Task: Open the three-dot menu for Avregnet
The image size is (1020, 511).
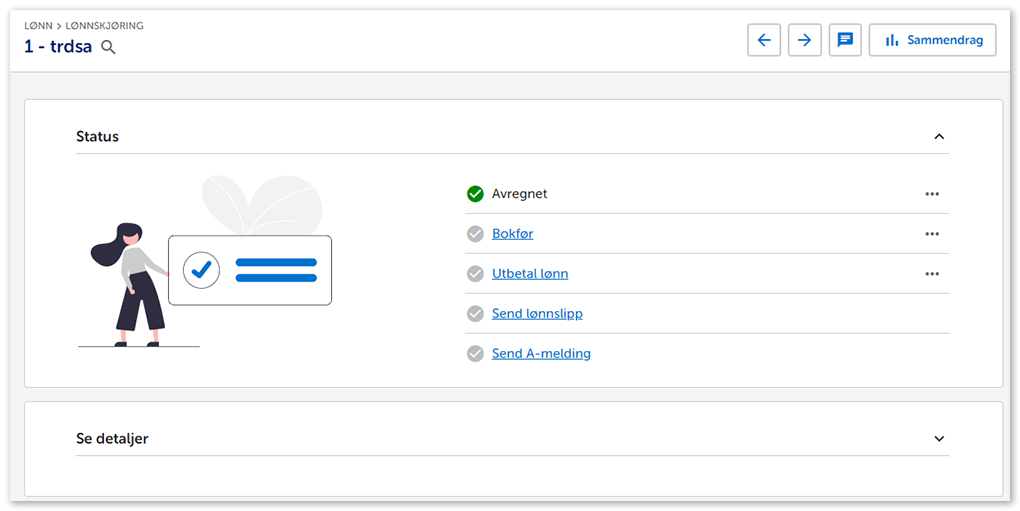Action: pyautogui.click(x=932, y=194)
